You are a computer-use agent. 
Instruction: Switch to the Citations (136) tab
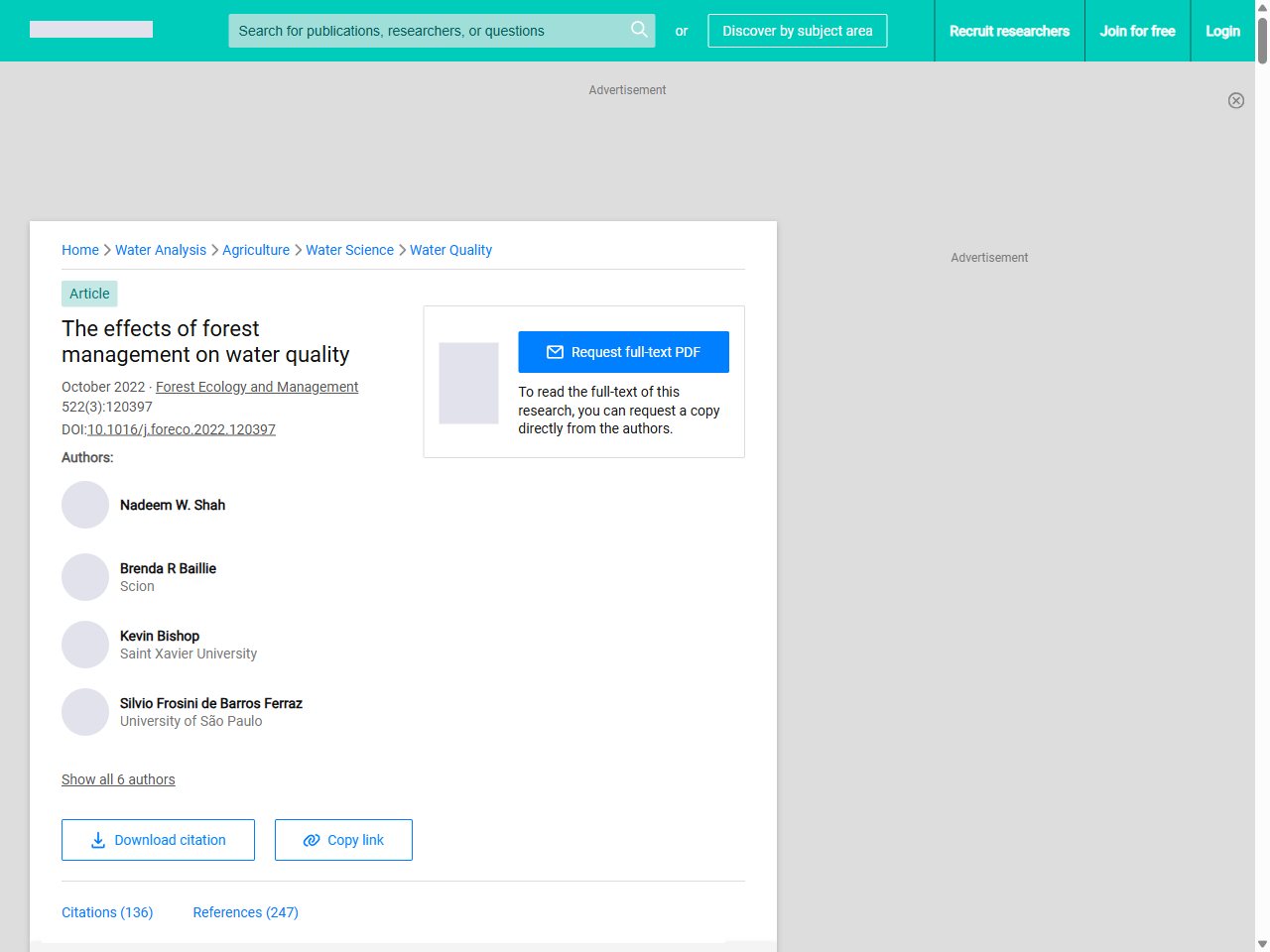coord(107,912)
